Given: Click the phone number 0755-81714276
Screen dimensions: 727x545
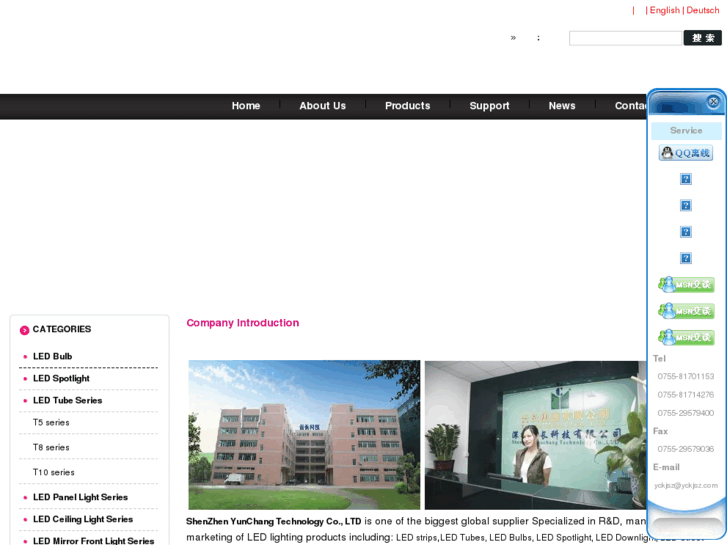Looking at the screenshot, I should [x=685, y=395].
